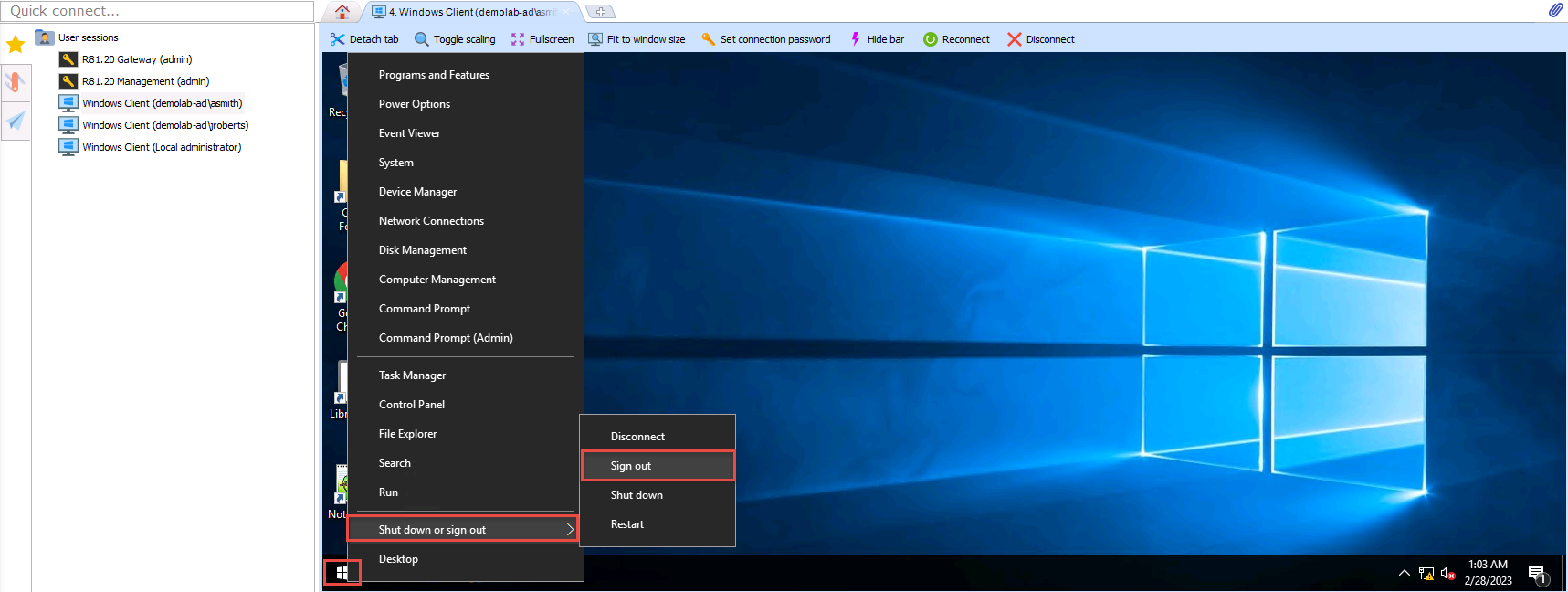Image resolution: width=1568 pixels, height=592 pixels.
Task: Open the Favorites star panel in the sidebar
Action: 16,44
